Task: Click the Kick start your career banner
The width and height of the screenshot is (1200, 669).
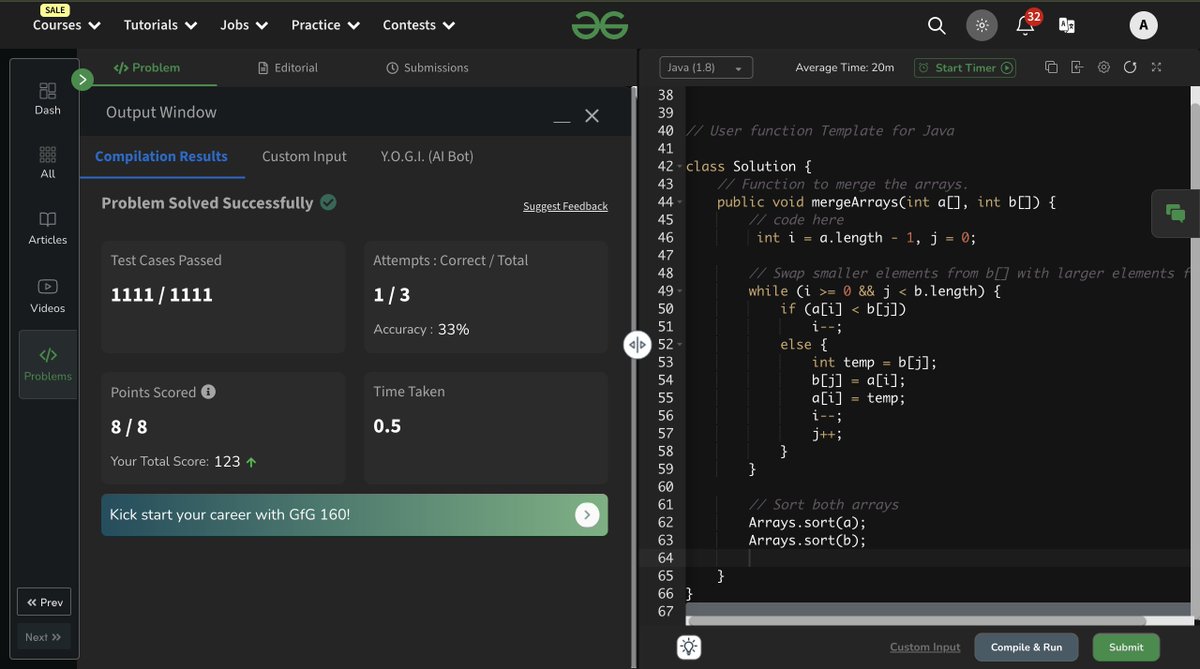Action: (354, 515)
